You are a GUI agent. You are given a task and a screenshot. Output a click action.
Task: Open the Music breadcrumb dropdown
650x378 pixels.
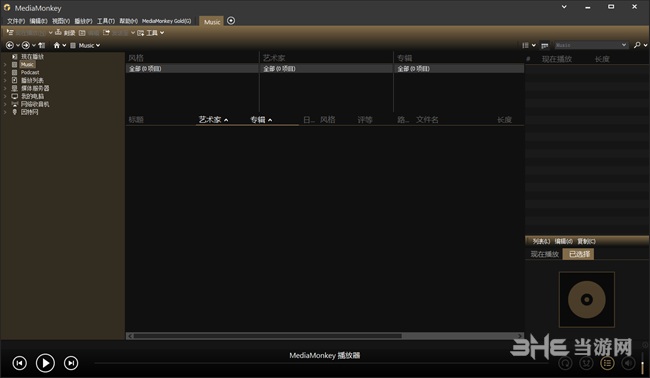point(98,45)
